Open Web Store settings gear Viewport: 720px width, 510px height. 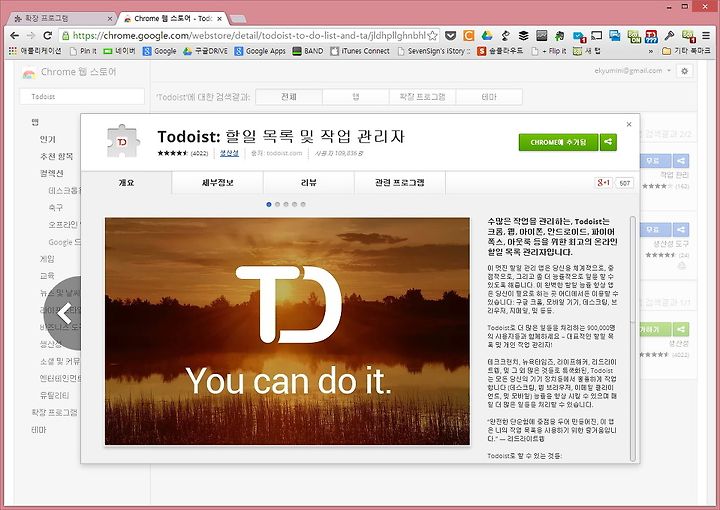coord(684,71)
